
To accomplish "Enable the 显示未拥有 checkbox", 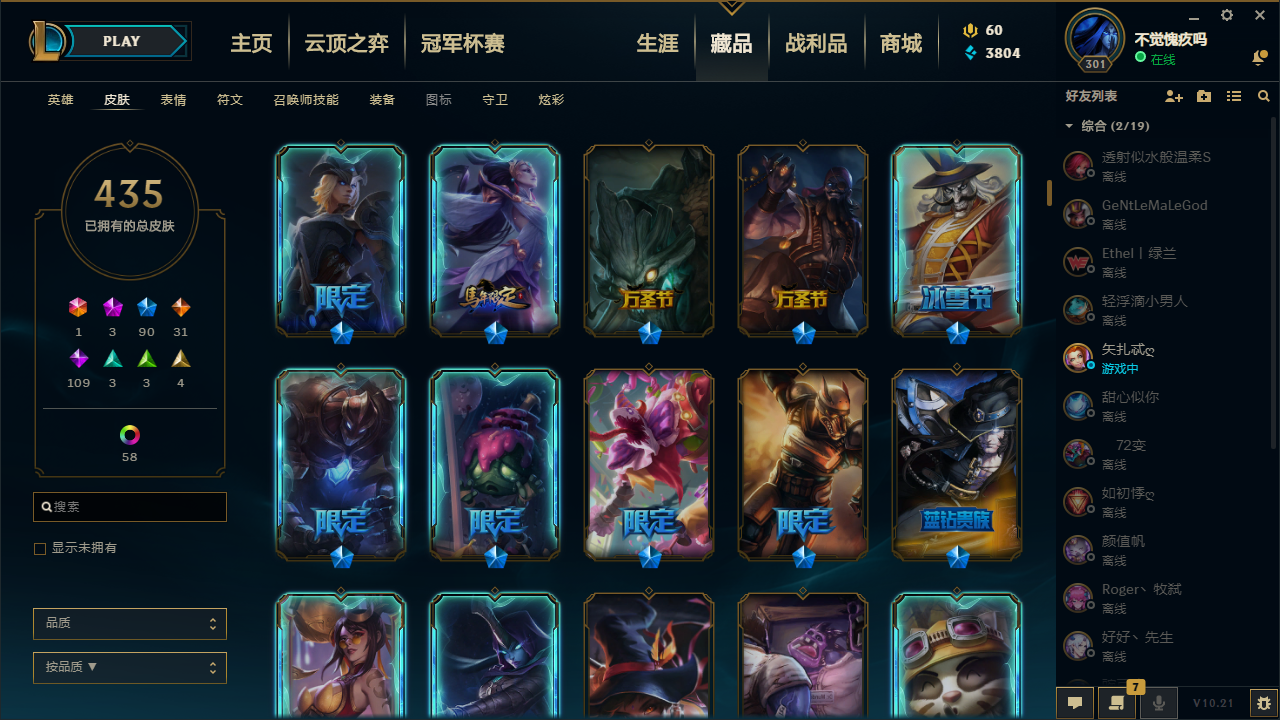I will tap(40, 549).
